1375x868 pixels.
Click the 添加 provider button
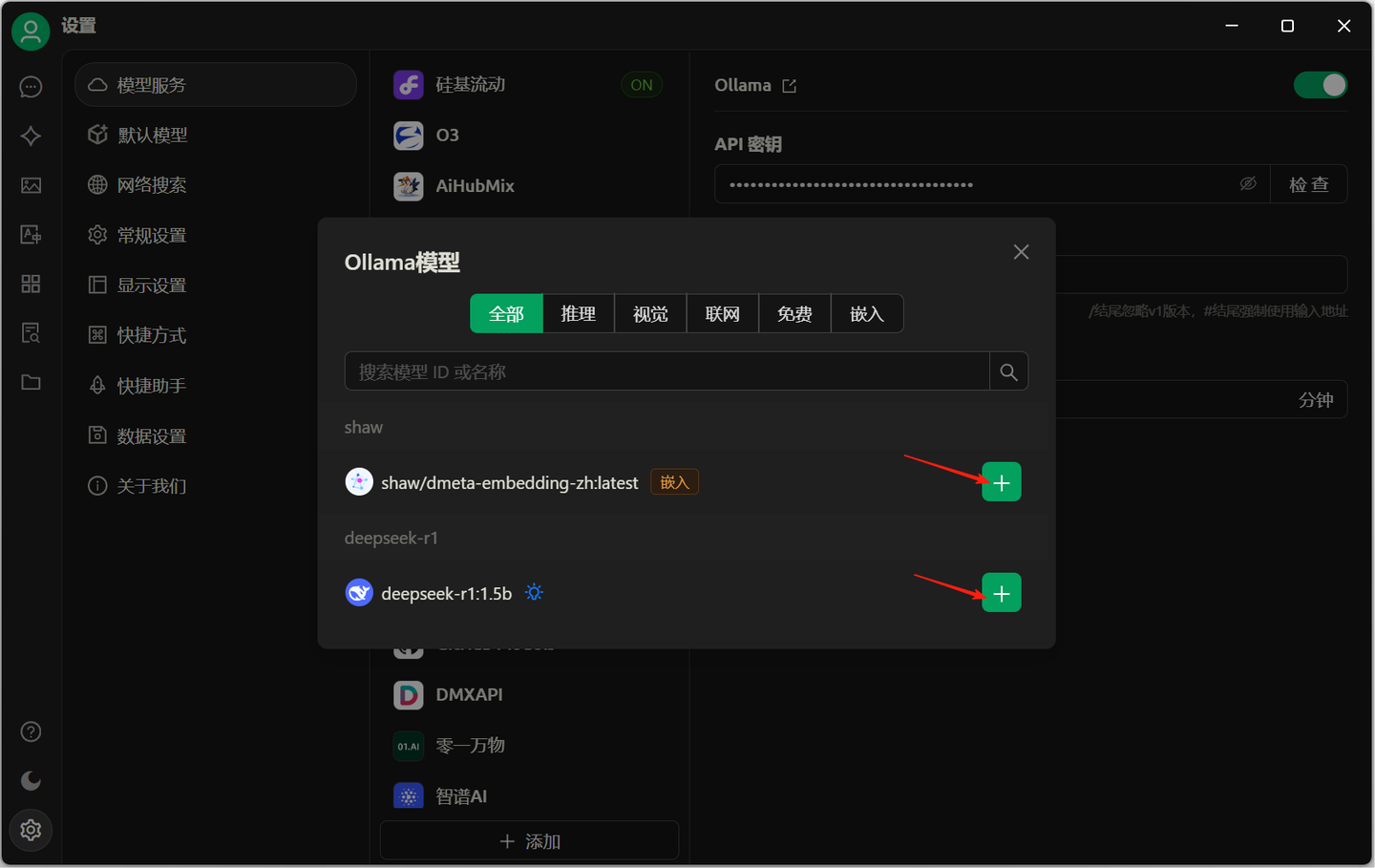[530, 841]
